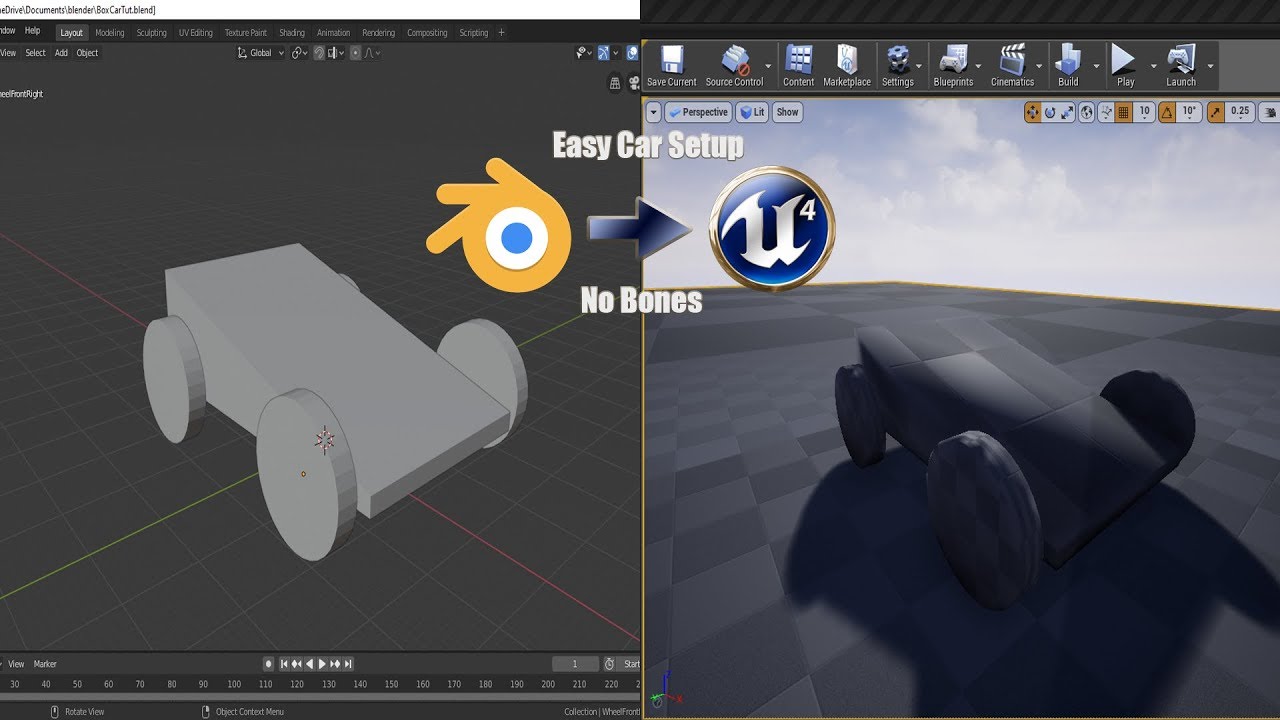Switch to Scripting workspace tab

coord(473,33)
